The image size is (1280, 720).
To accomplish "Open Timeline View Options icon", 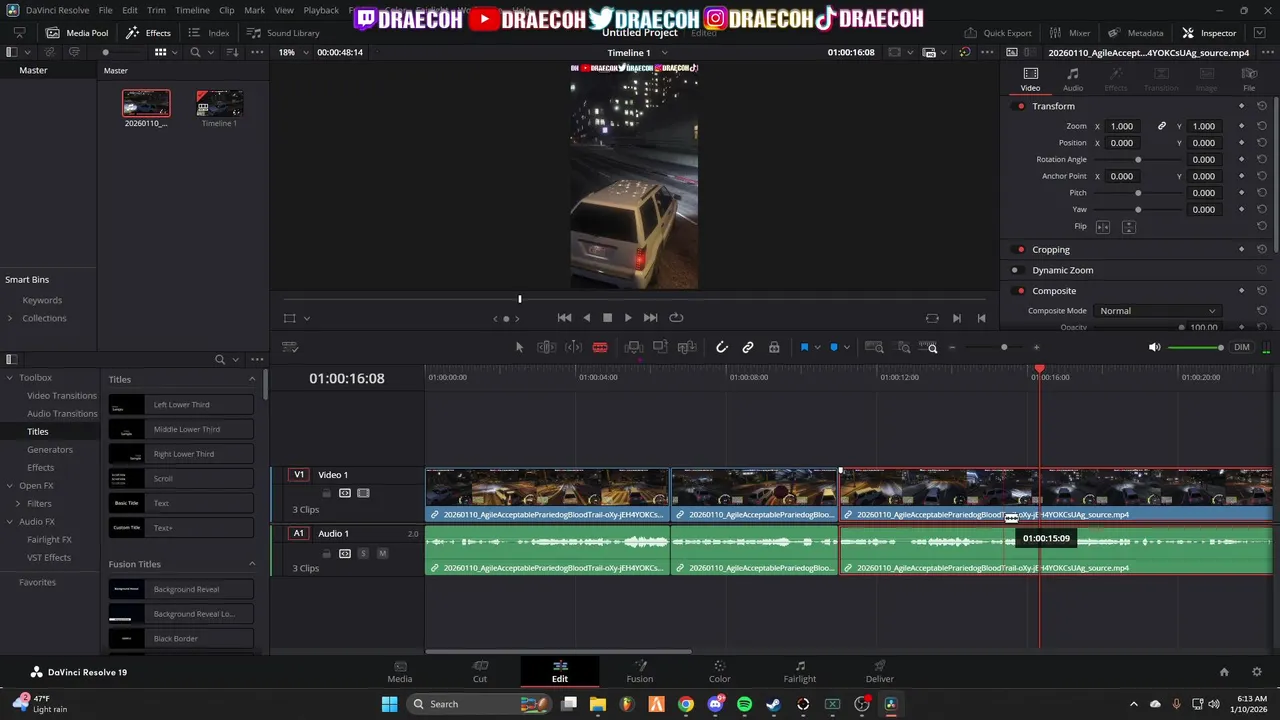I will [290, 347].
